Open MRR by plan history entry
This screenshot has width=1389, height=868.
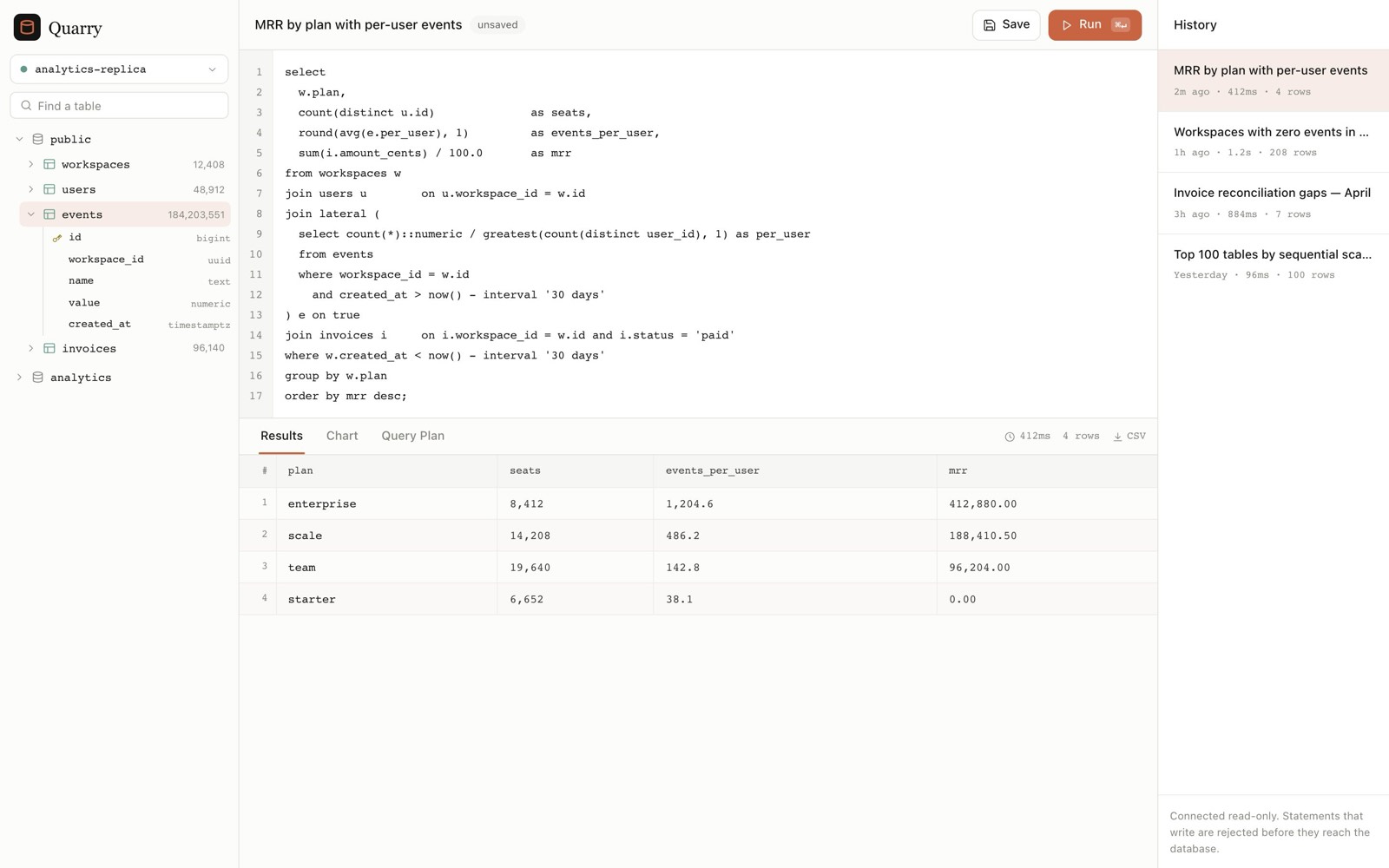[x=1274, y=80]
